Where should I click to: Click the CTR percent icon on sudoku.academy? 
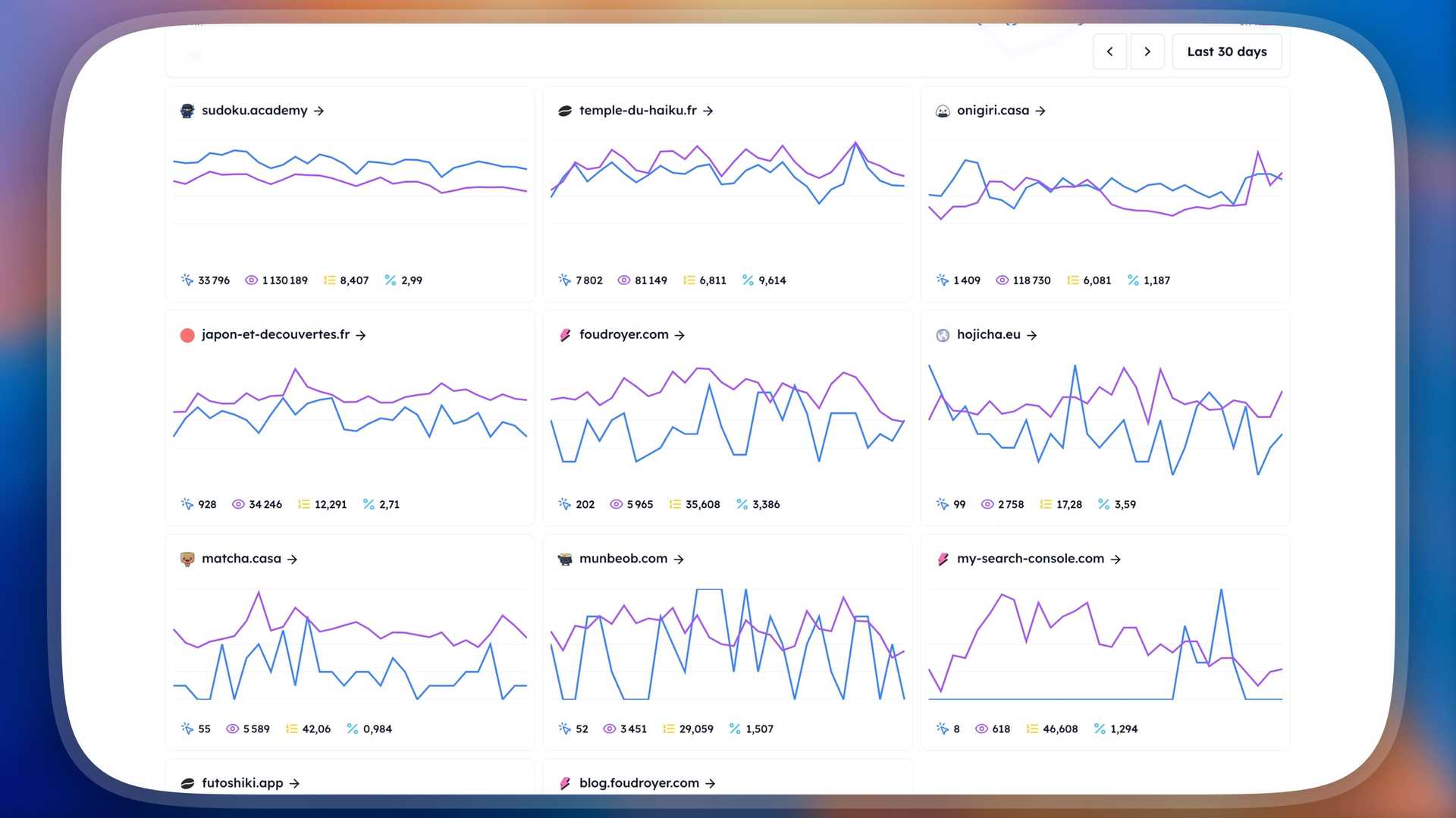point(391,280)
